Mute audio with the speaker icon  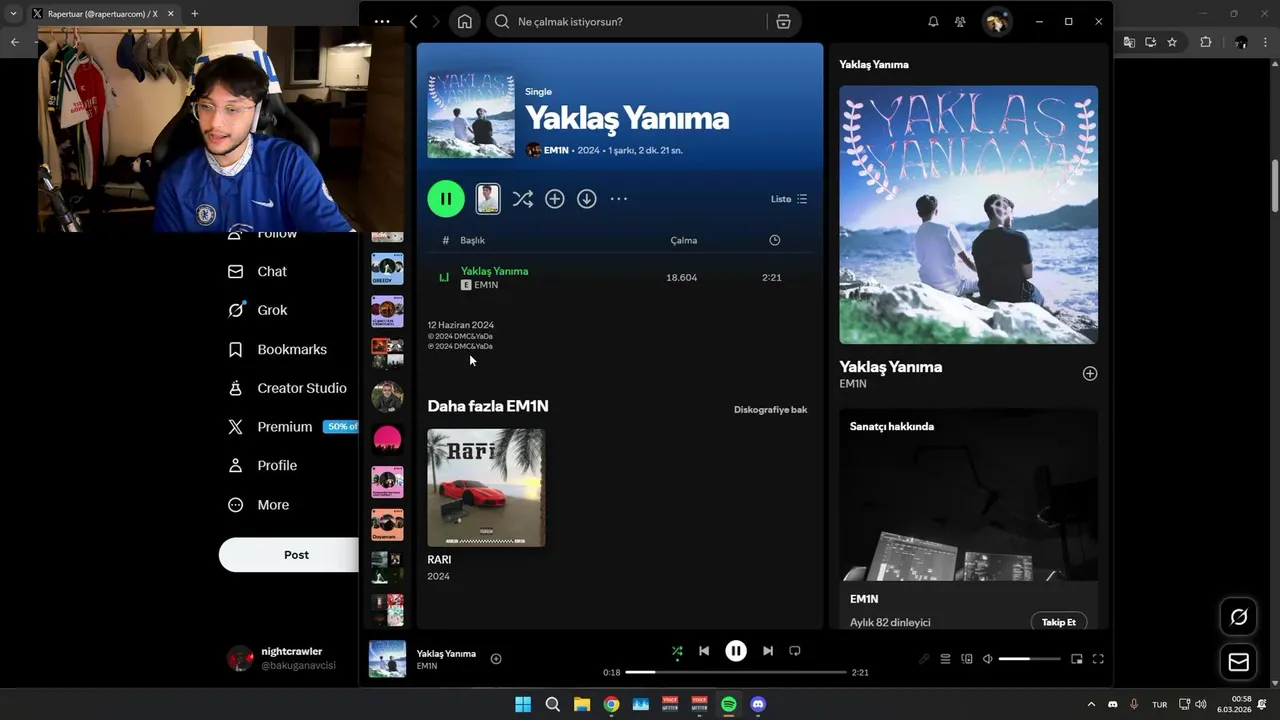987,659
